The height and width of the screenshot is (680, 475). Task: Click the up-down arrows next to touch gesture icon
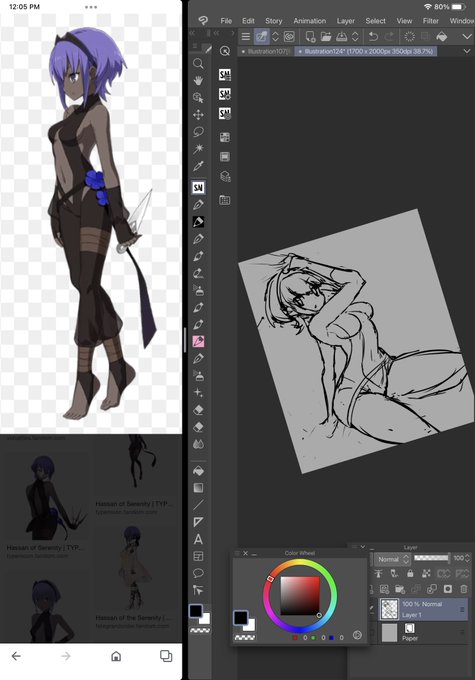click(x=275, y=36)
